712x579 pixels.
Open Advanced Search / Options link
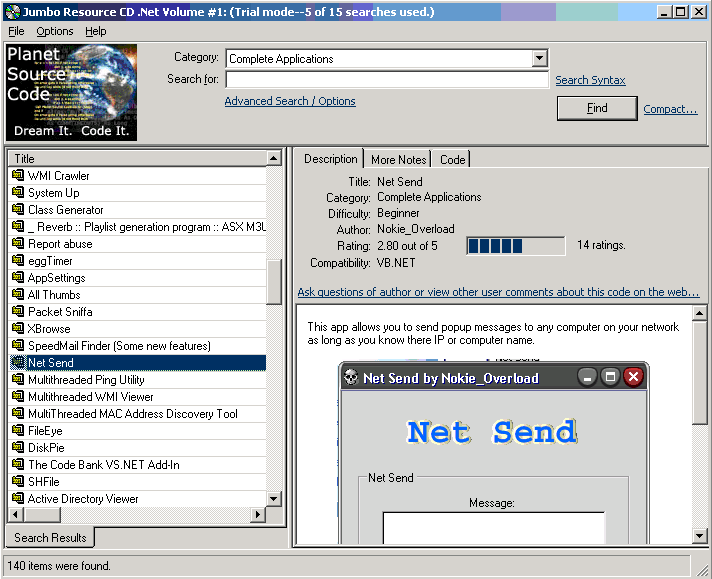290,101
